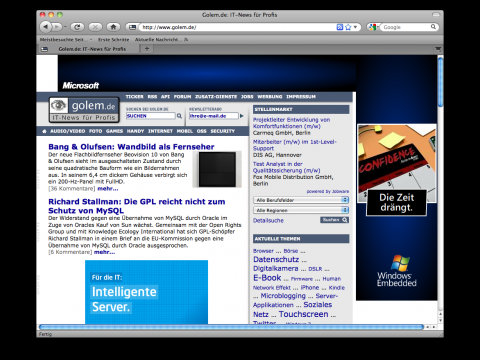Click the stop loading X button
Screen dimensions: 480x360
pyautogui.click(x=95, y=27)
